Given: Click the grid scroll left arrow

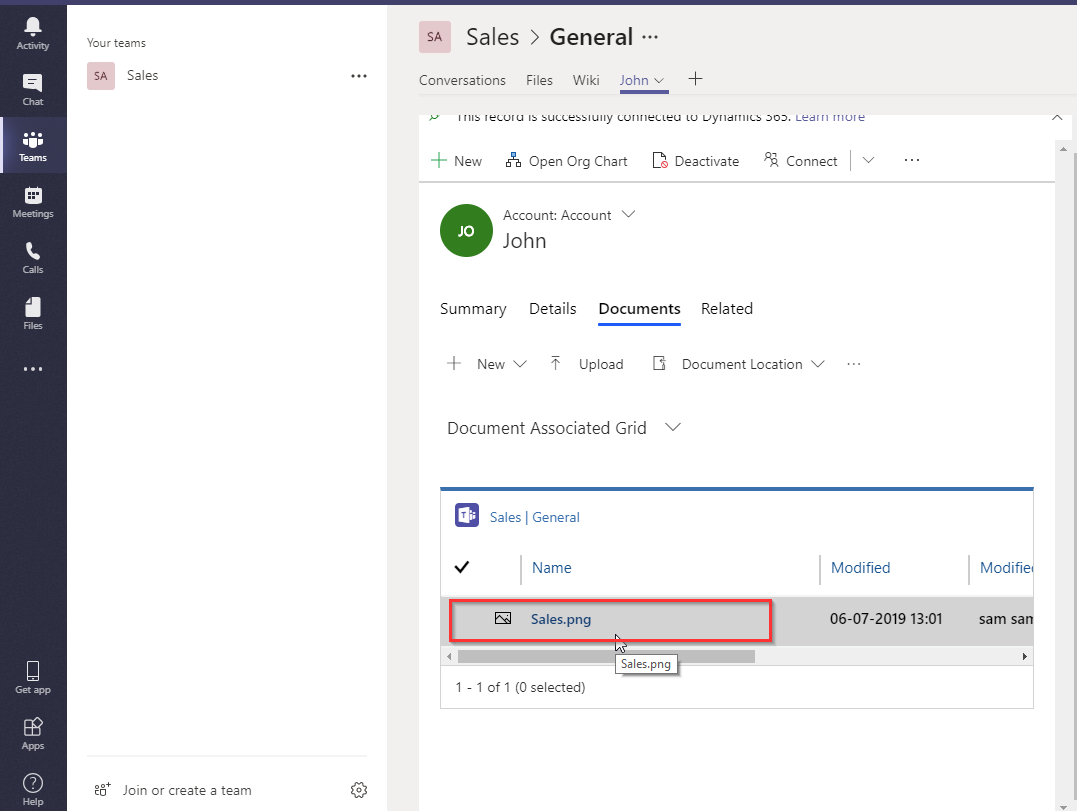Looking at the screenshot, I should pyautogui.click(x=449, y=656).
